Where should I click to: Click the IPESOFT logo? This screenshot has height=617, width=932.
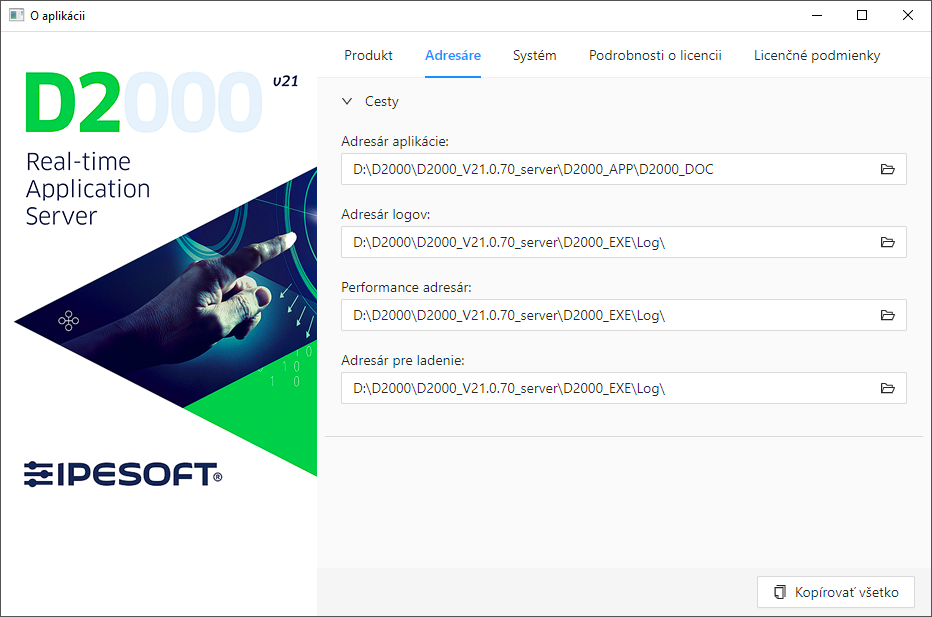tap(122, 473)
